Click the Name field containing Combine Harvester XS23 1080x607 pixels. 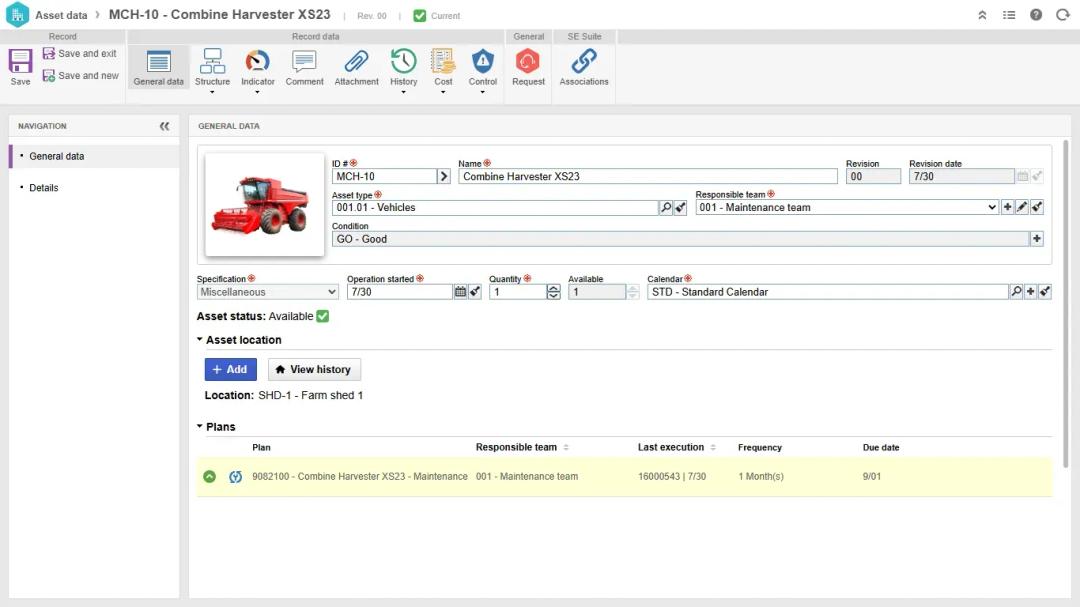click(x=647, y=177)
